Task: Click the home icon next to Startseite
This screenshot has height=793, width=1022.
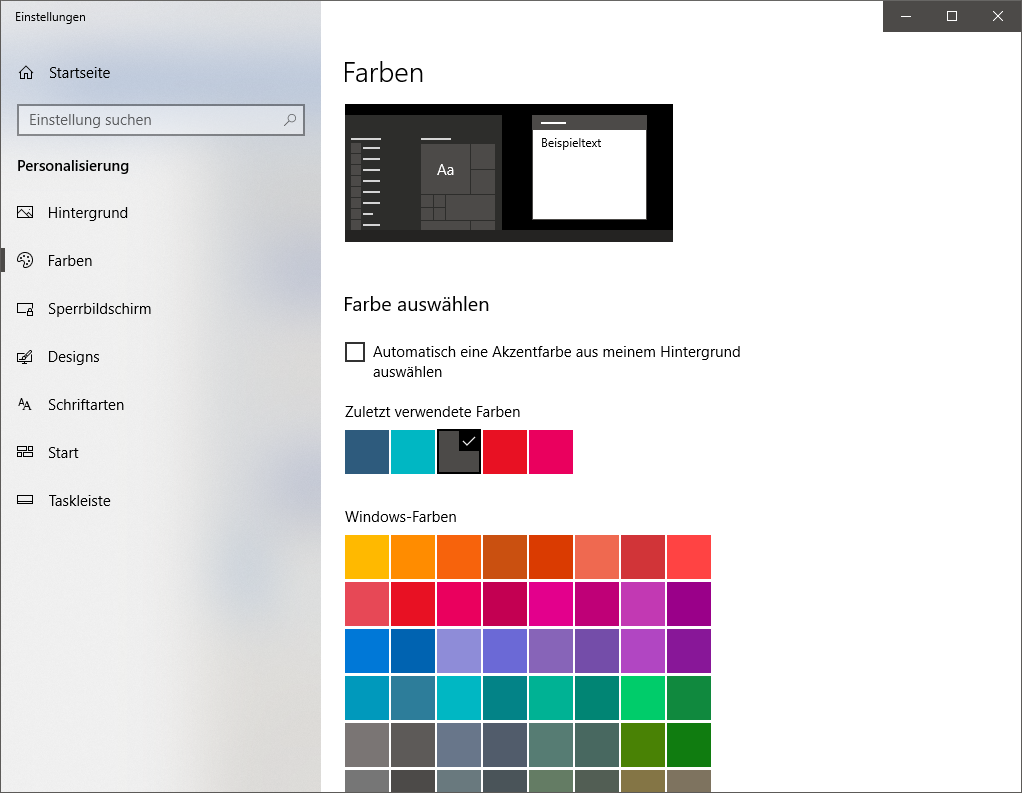Action: [26, 72]
